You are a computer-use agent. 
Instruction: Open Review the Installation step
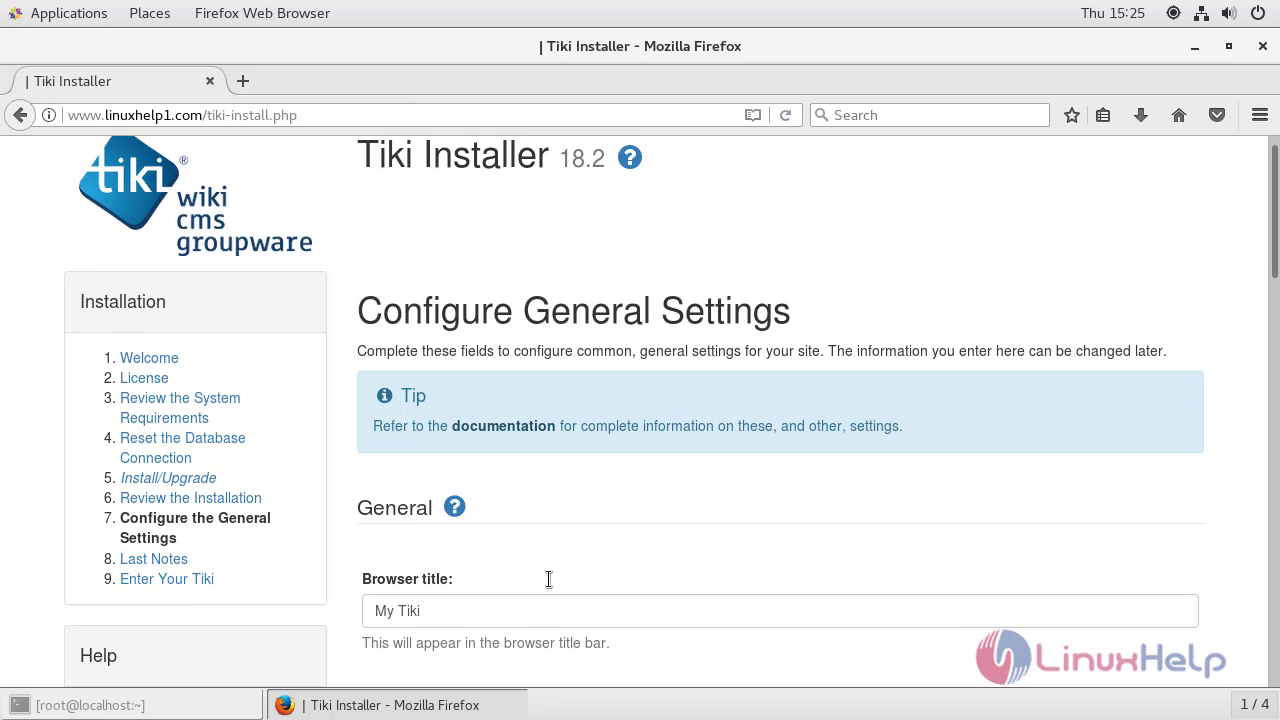click(191, 498)
